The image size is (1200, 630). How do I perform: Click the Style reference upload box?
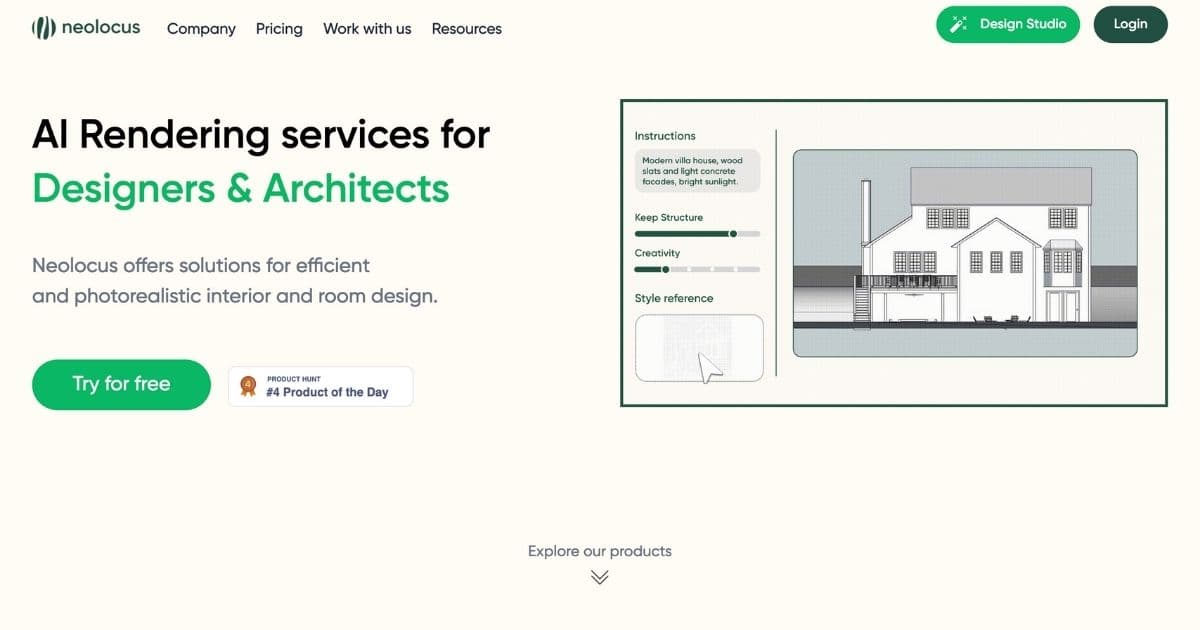point(699,348)
